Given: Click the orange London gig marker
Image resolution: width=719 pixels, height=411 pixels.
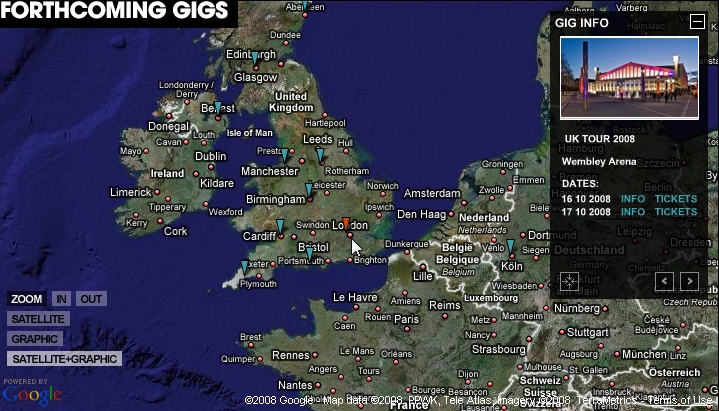Looking at the screenshot, I should click(x=346, y=224).
